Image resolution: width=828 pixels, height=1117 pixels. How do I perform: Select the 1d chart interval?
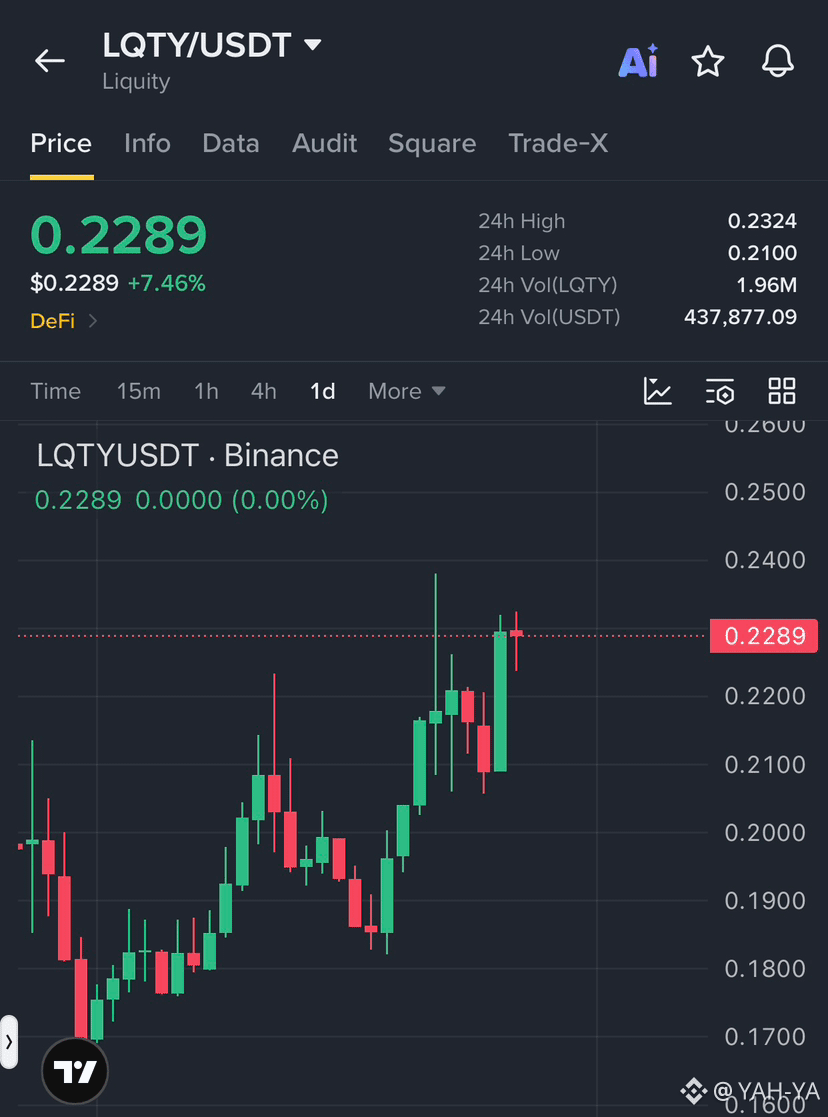click(323, 391)
